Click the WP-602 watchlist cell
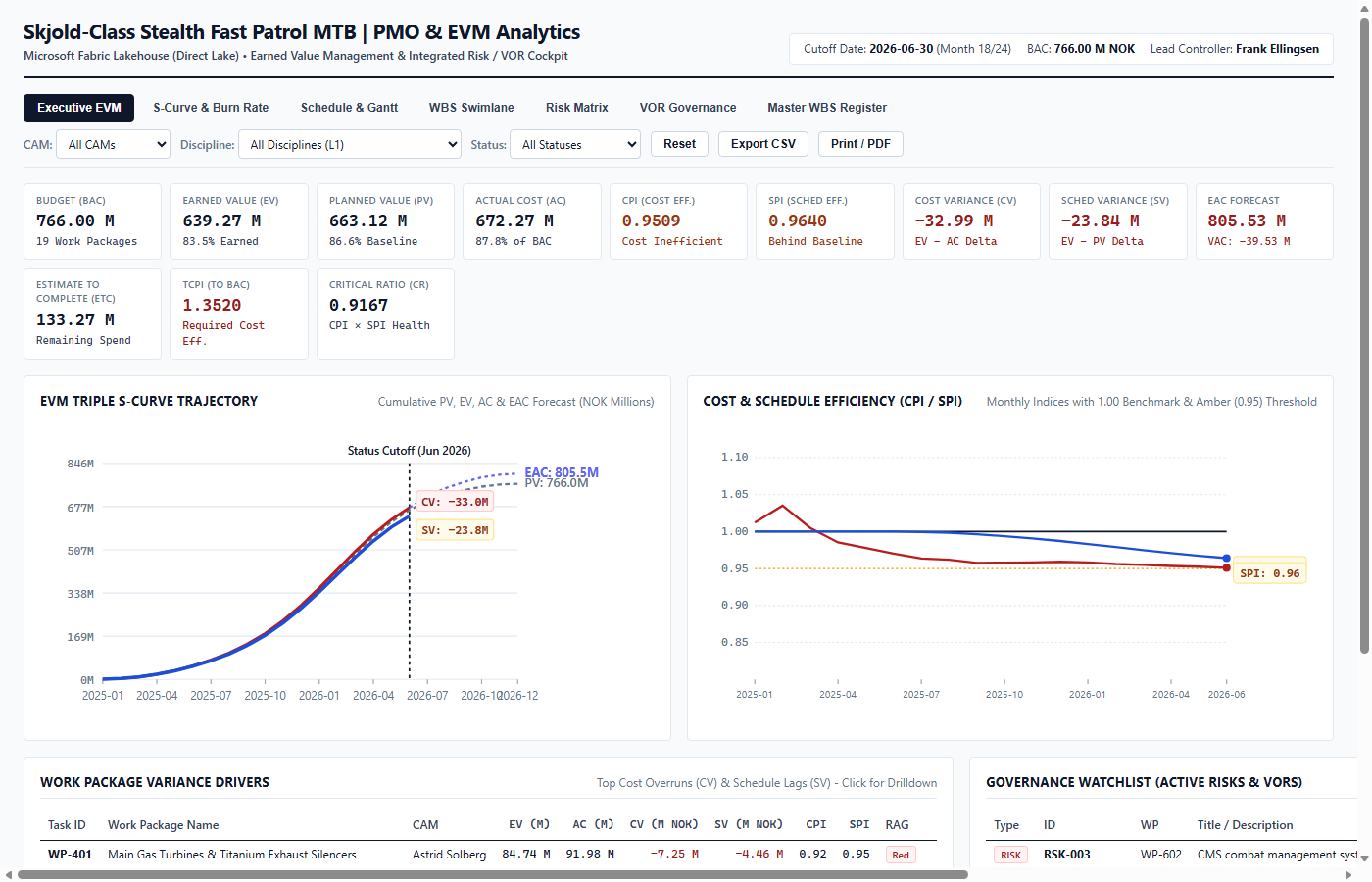 [x=1160, y=855]
